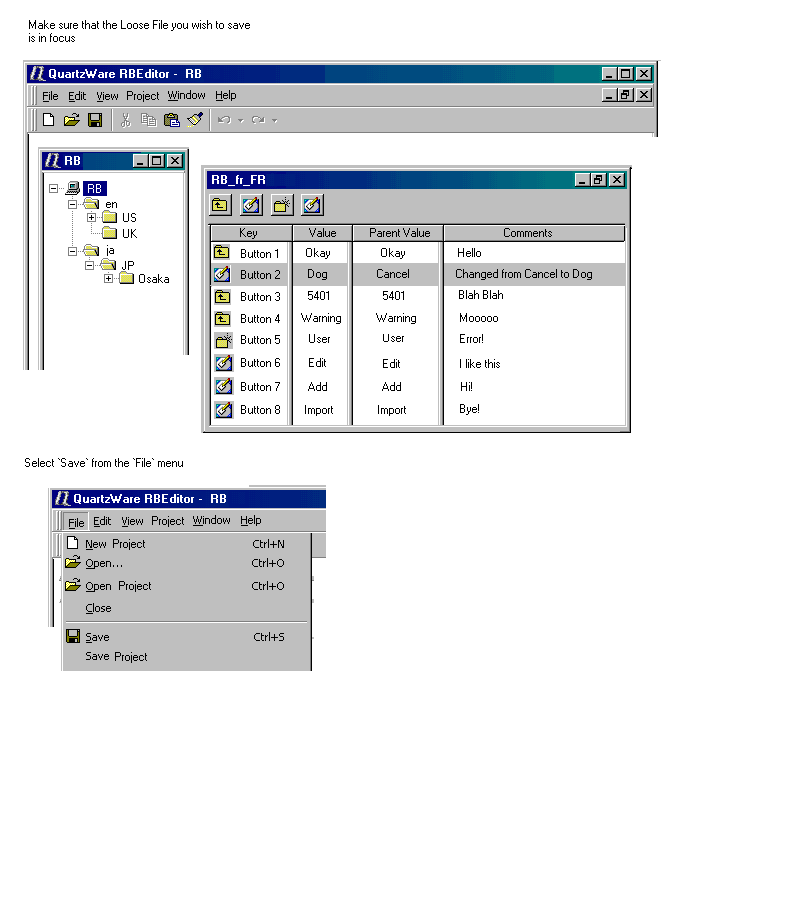
Task: Click the Comments column header
Action: coord(534,233)
